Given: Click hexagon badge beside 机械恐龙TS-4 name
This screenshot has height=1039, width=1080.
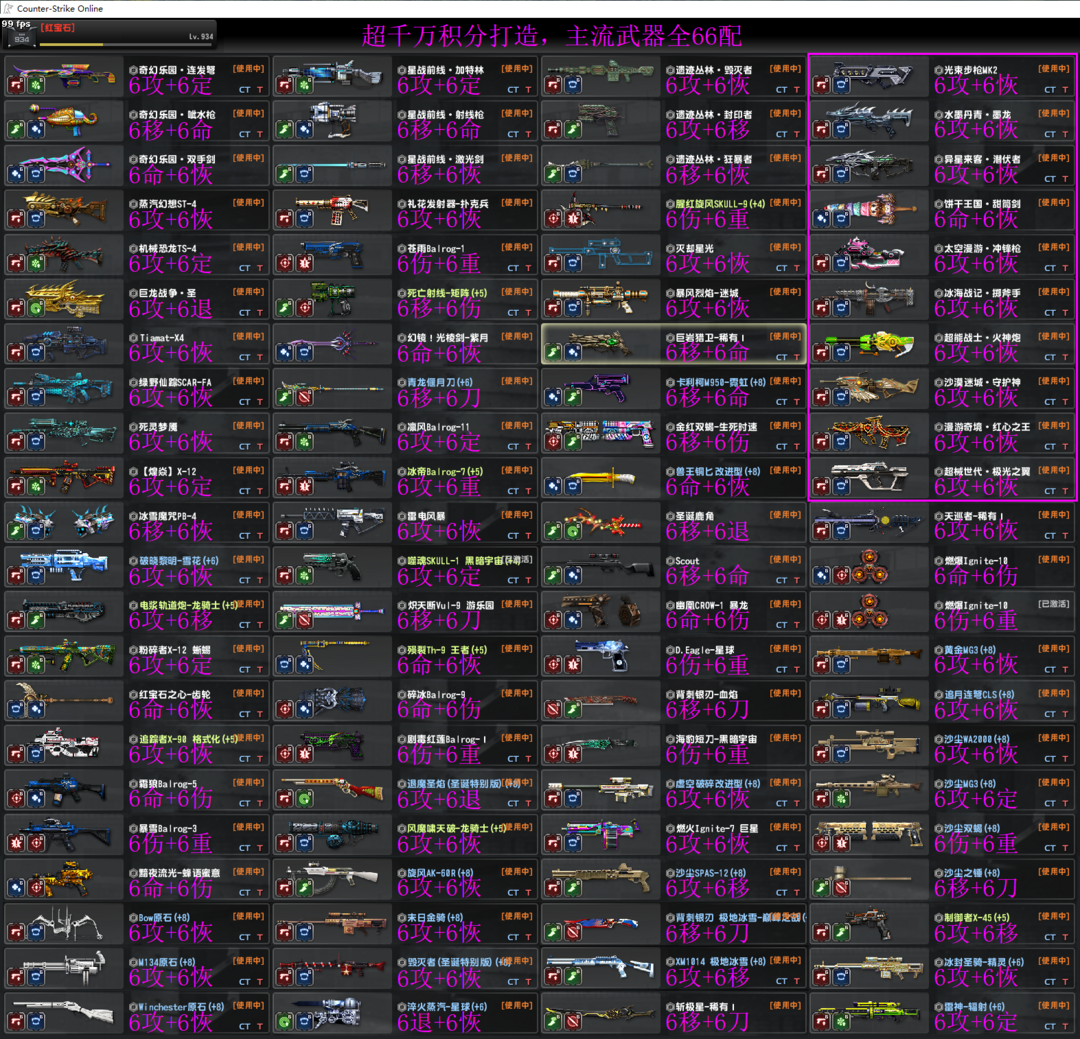Looking at the screenshot, I should [x=134, y=248].
